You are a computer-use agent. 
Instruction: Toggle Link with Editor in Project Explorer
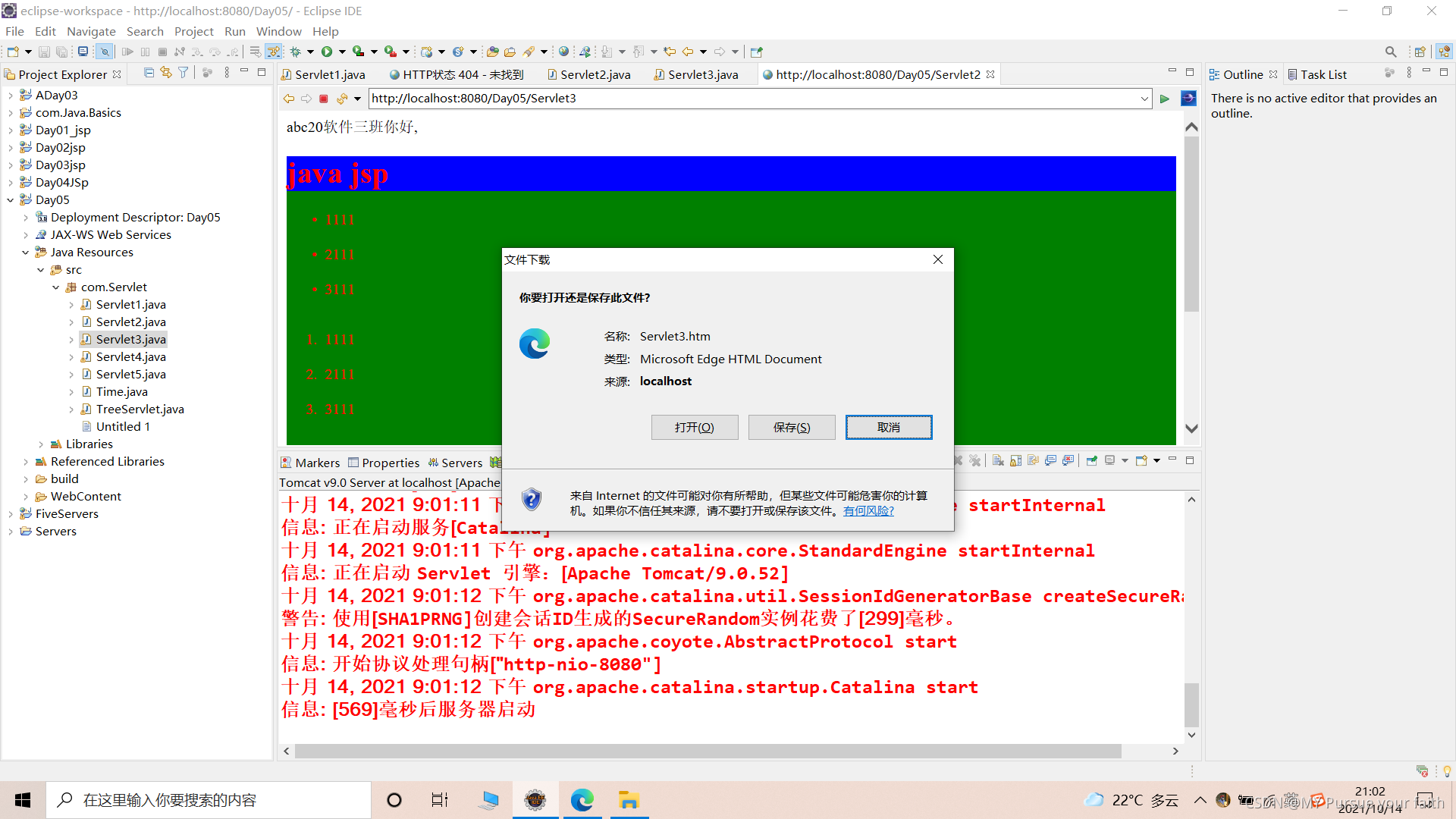(x=166, y=73)
